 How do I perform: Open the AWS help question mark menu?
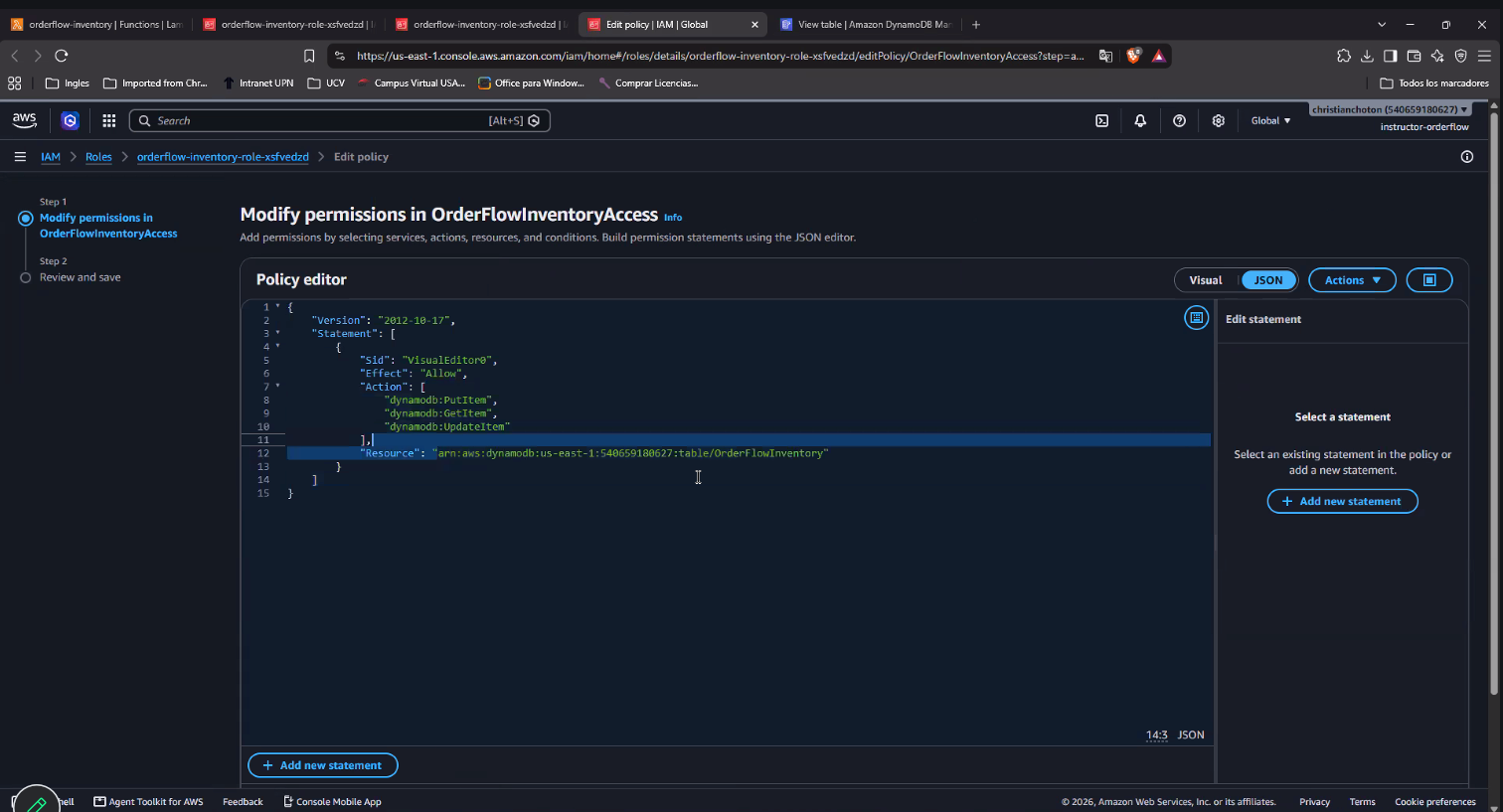[1179, 120]
